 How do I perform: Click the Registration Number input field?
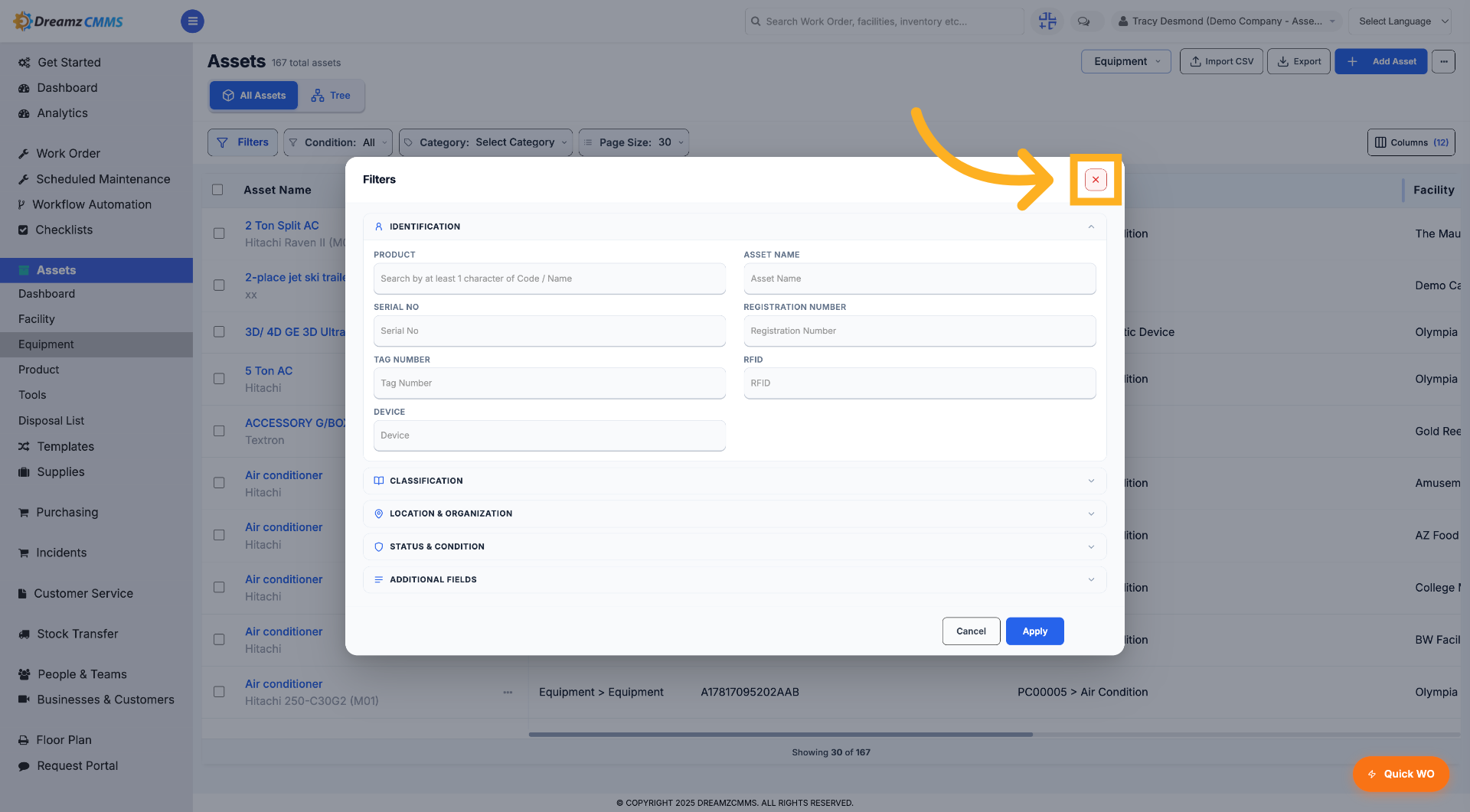919,331
